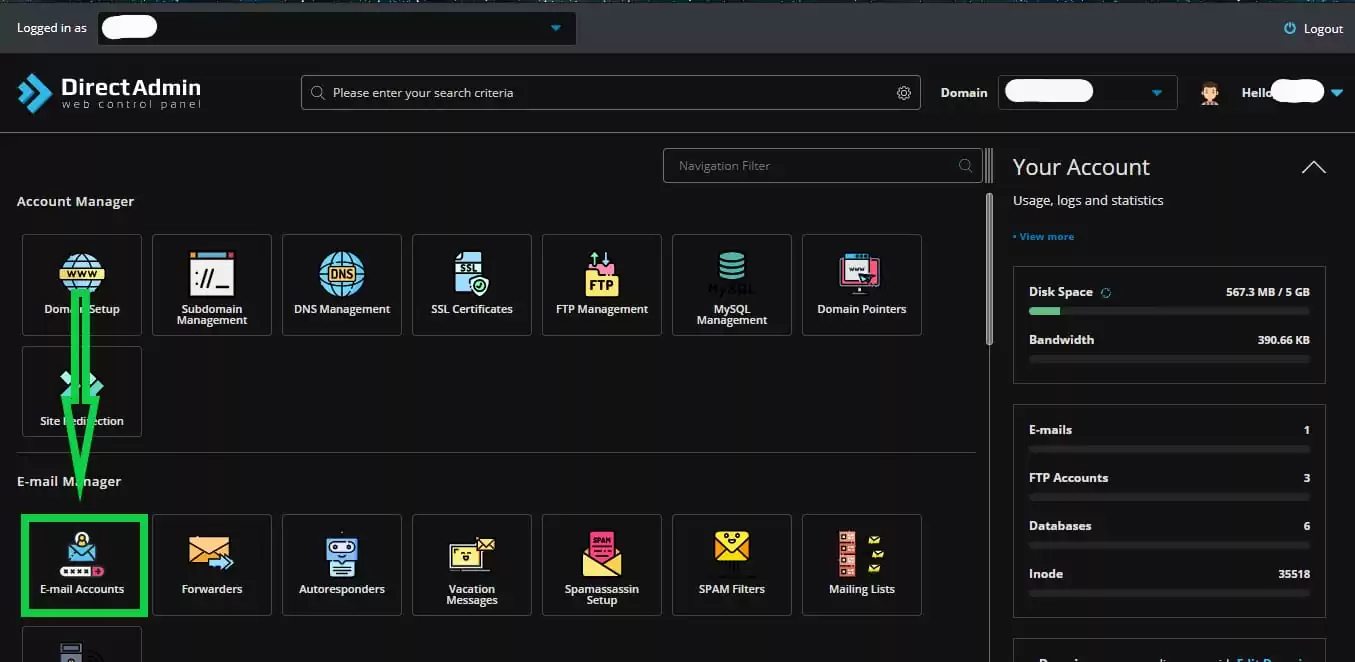Click the E-mails usage bar
This screenshot has width=1355, height=662.
tap(1169, 449)
